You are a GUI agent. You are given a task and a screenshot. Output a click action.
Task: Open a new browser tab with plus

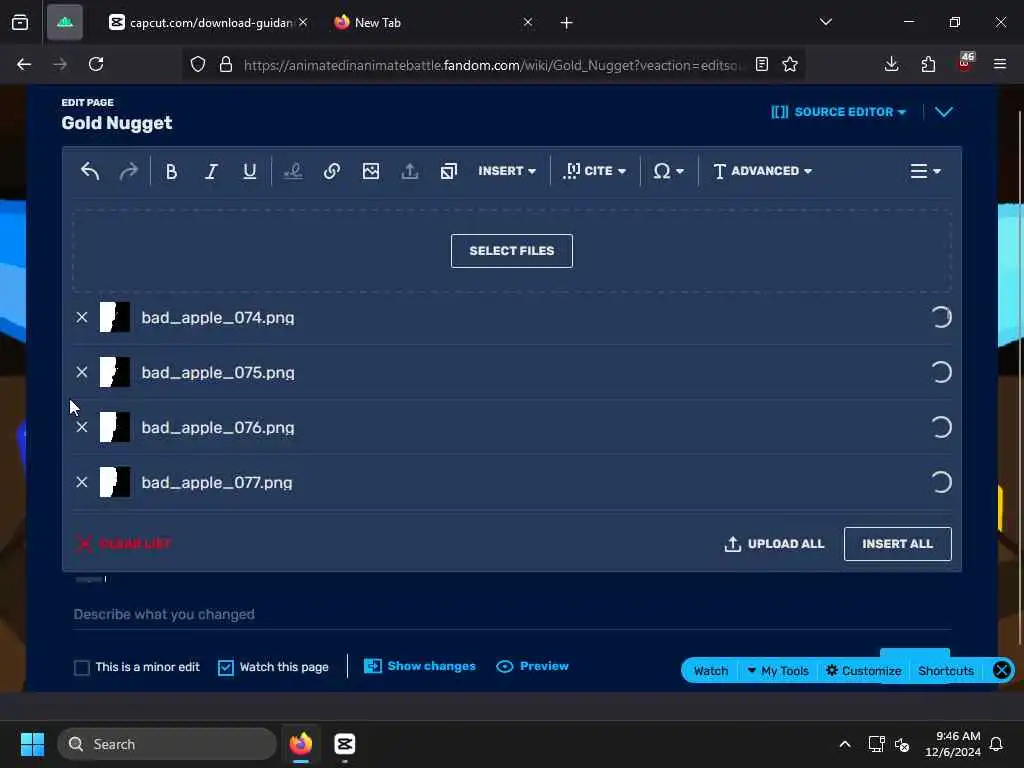[x=566, y=23]
